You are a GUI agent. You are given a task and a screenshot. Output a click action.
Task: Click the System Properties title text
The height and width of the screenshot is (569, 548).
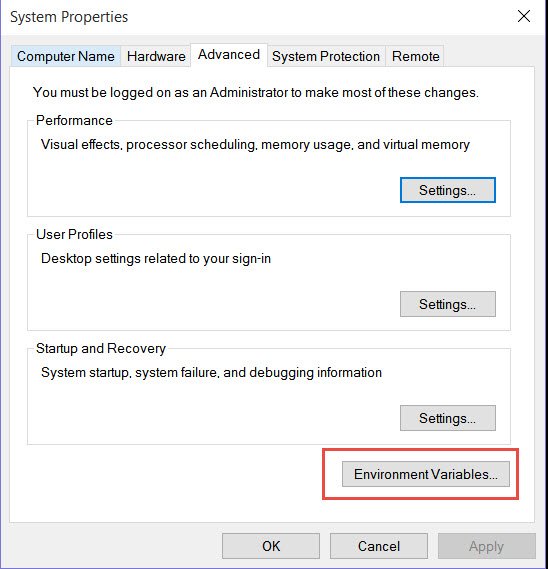click(69, 17)
